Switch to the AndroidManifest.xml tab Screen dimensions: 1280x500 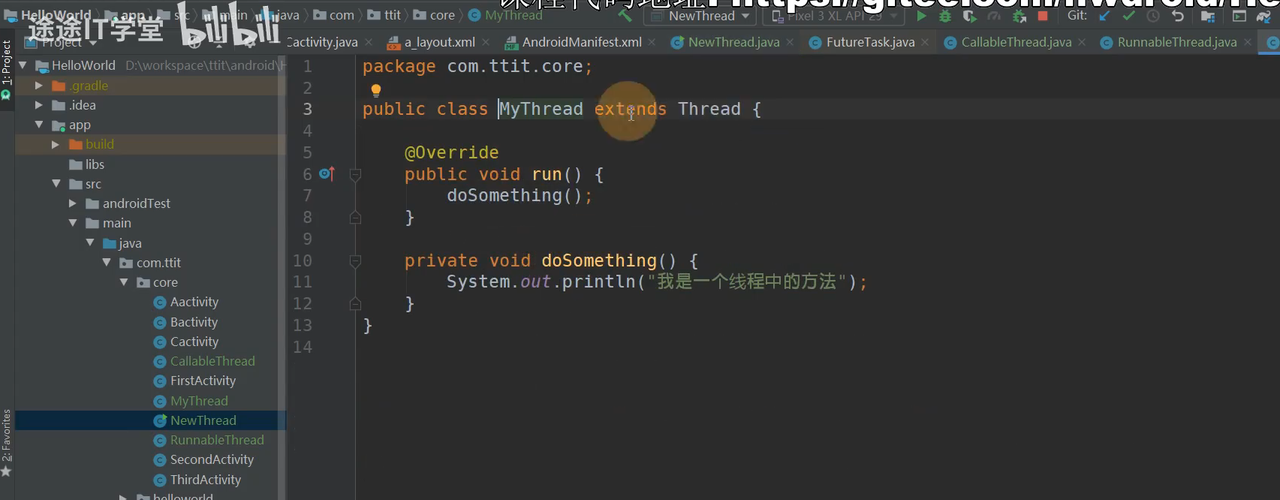click(582, 42)
